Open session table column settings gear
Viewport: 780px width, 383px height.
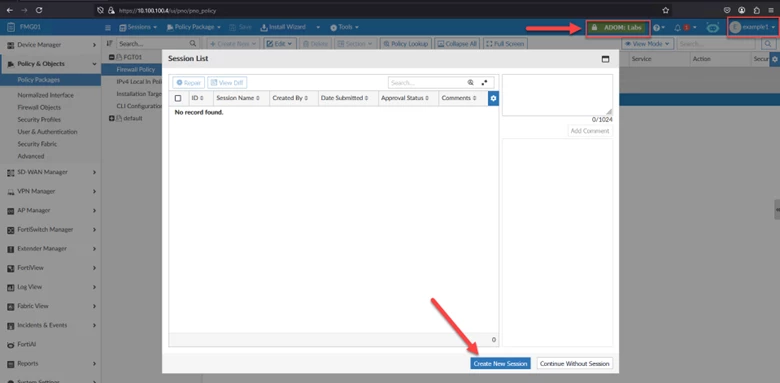click(493, 98)
